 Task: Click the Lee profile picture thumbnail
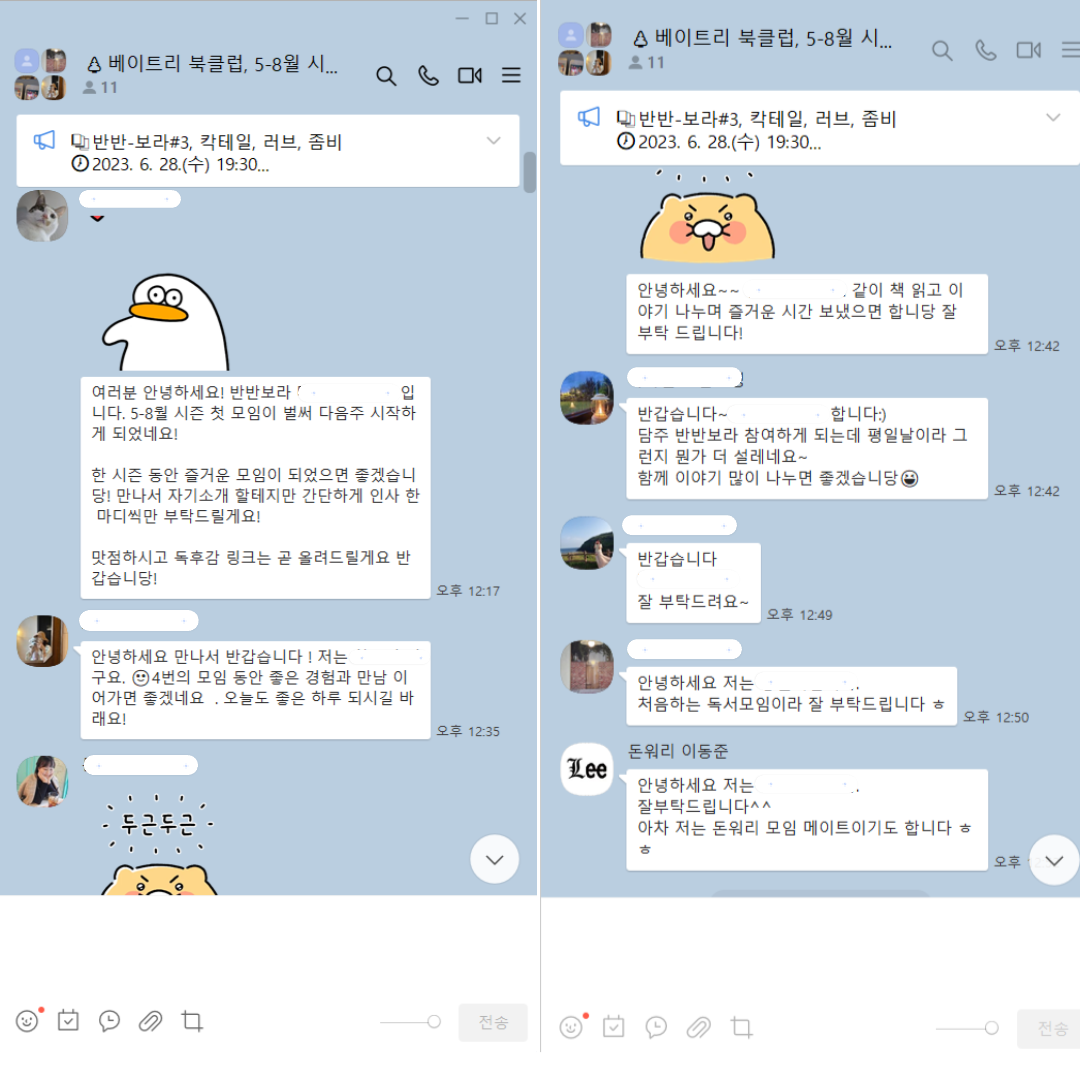pyautogui.click(x=587, y=769)
